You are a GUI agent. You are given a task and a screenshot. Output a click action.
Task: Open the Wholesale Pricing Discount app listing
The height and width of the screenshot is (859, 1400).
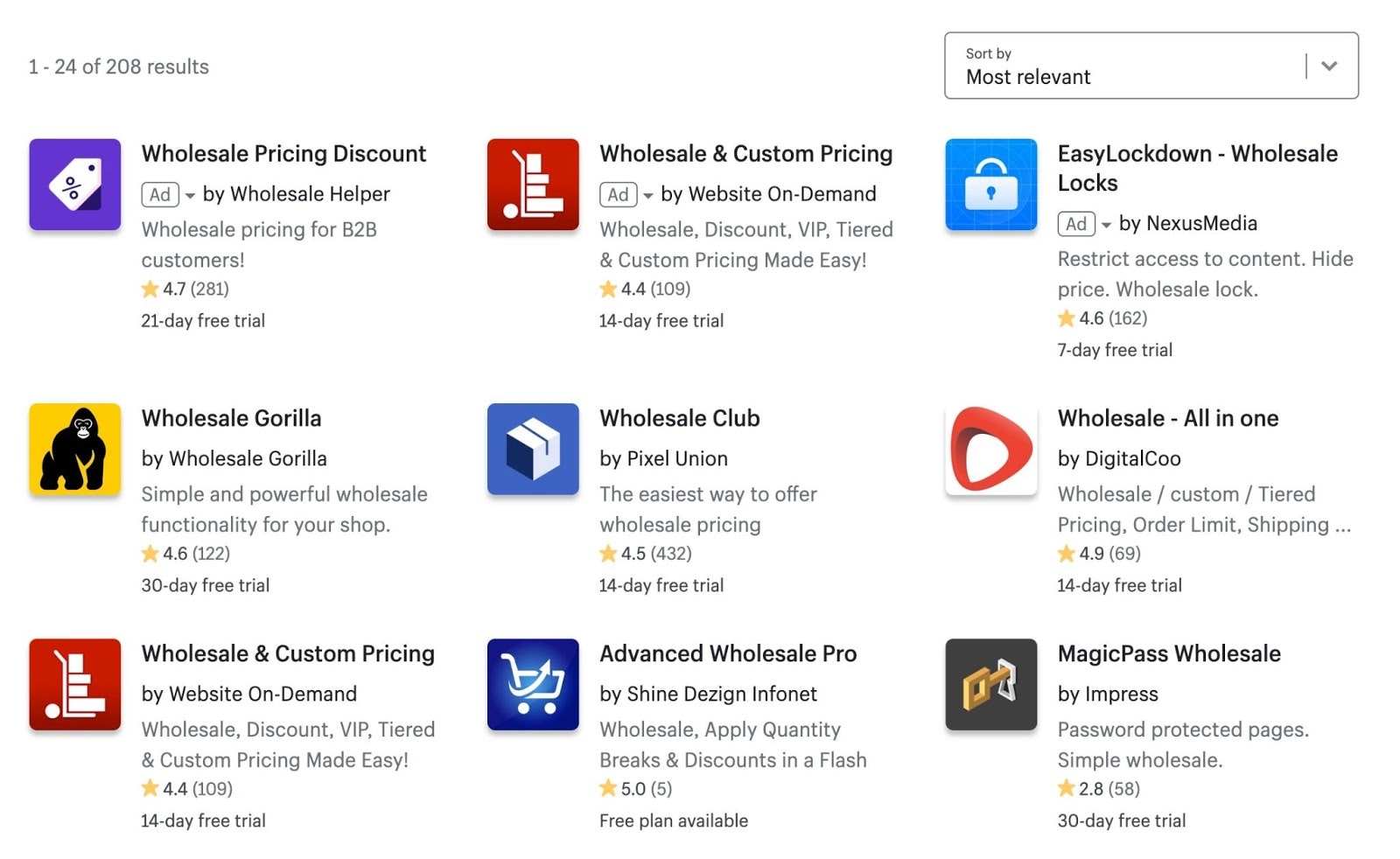(x=283, y=153)
